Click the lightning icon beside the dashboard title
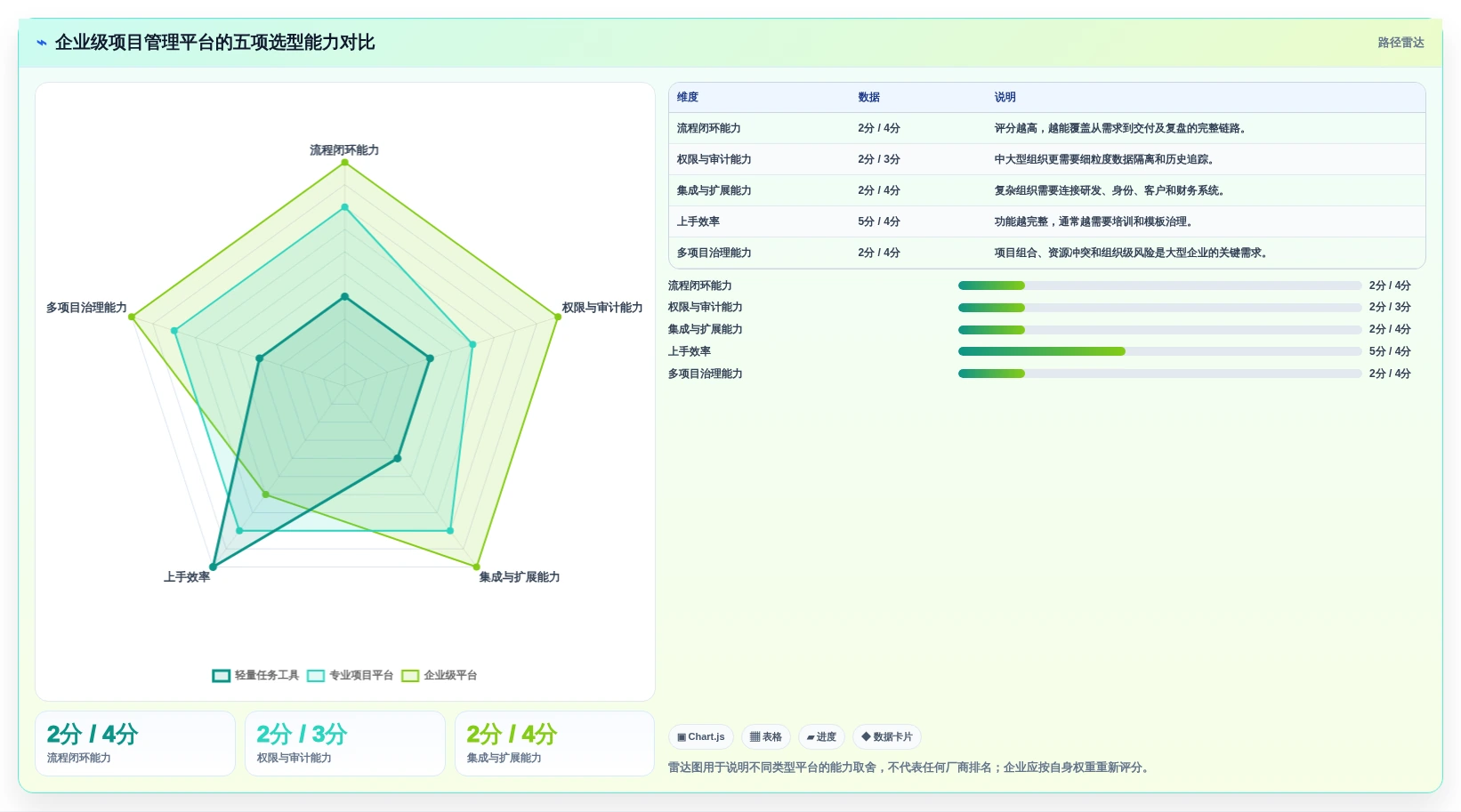Viewport: 1461px width, 812px height. [x=41, y=43]
